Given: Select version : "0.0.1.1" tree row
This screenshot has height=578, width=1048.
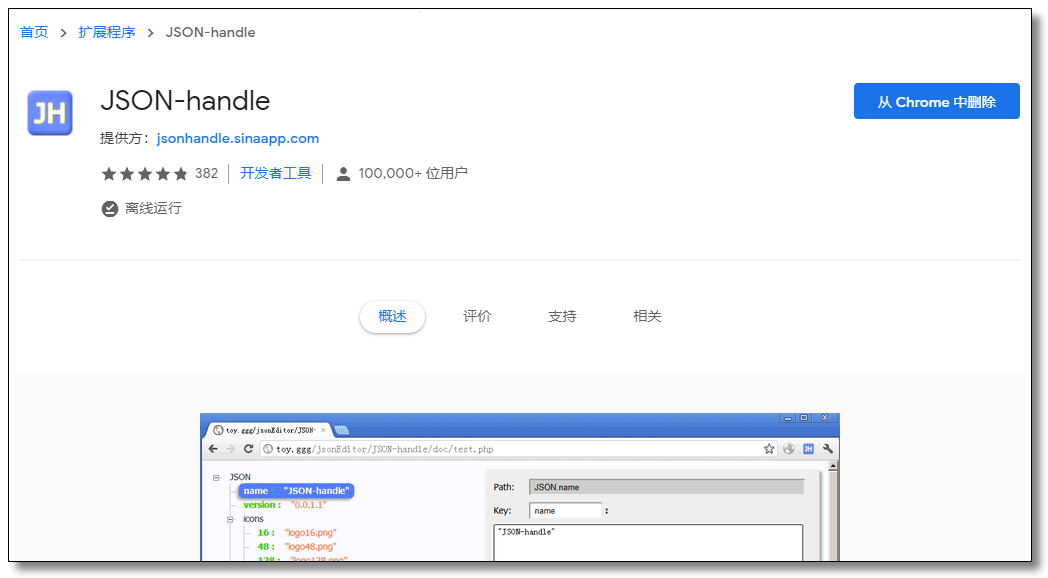Looking at the screenshot, I should coord(285,505).
